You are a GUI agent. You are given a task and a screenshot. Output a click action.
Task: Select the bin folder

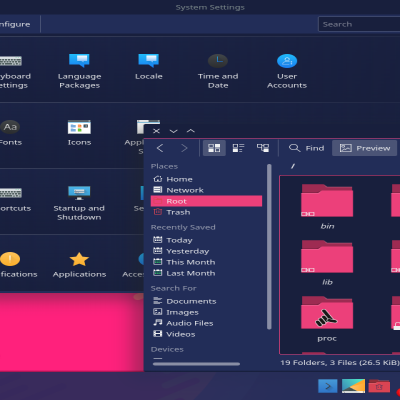click(327, 207)
